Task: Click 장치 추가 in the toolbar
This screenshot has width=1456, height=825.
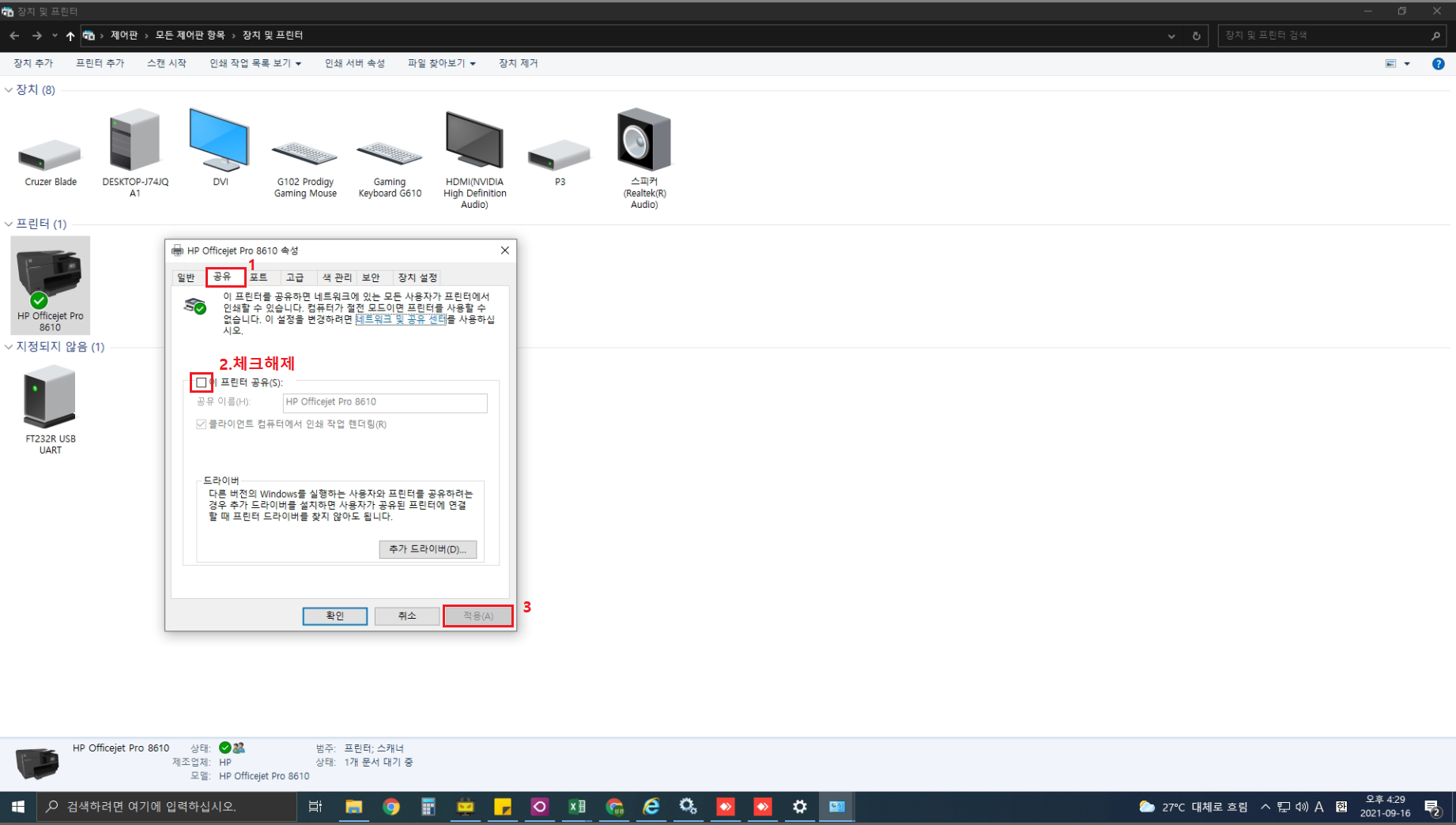Action: coord(33,63)
